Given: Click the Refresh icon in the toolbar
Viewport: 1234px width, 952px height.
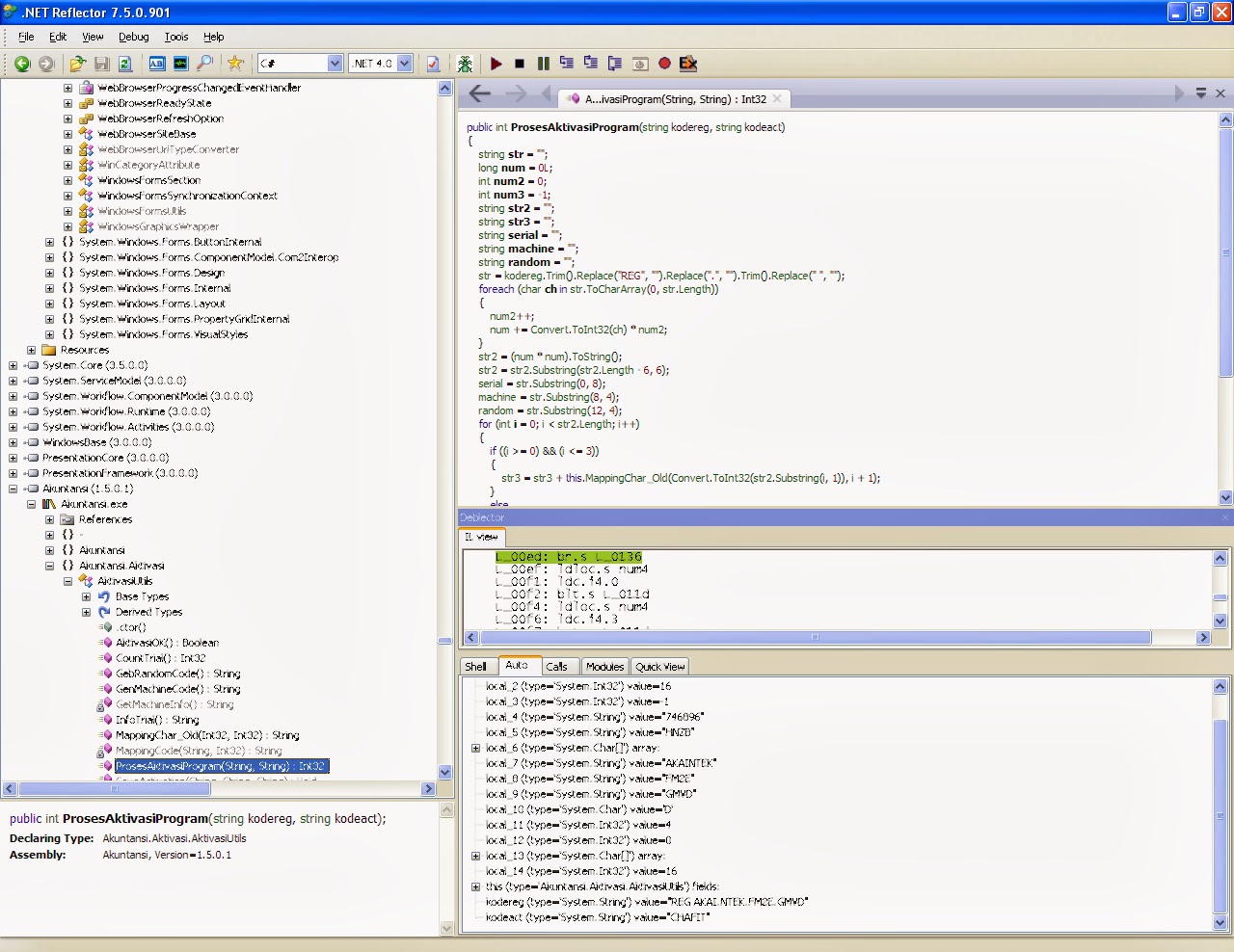Looking at the screenshot, I should pyautogui.click(x=125, y=64).
